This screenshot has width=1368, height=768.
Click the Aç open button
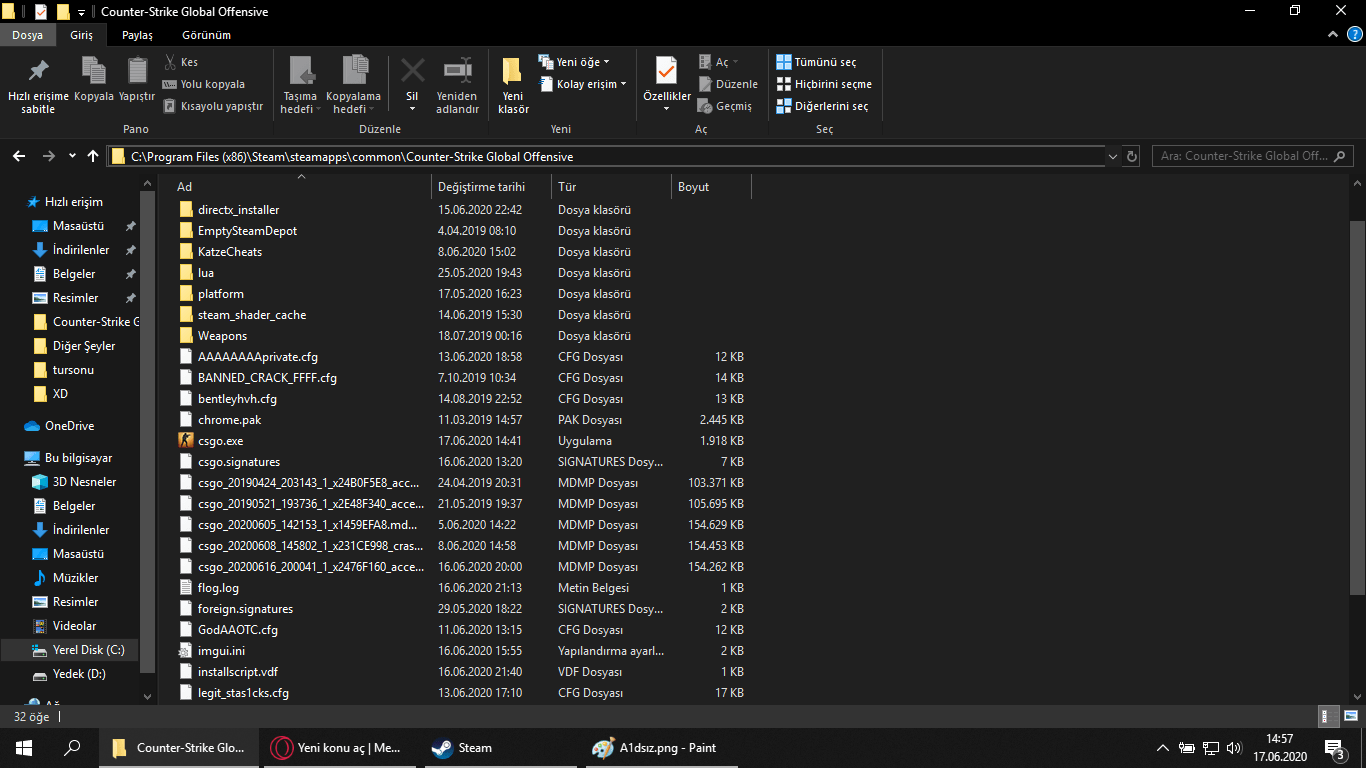[x=718, y=62]
